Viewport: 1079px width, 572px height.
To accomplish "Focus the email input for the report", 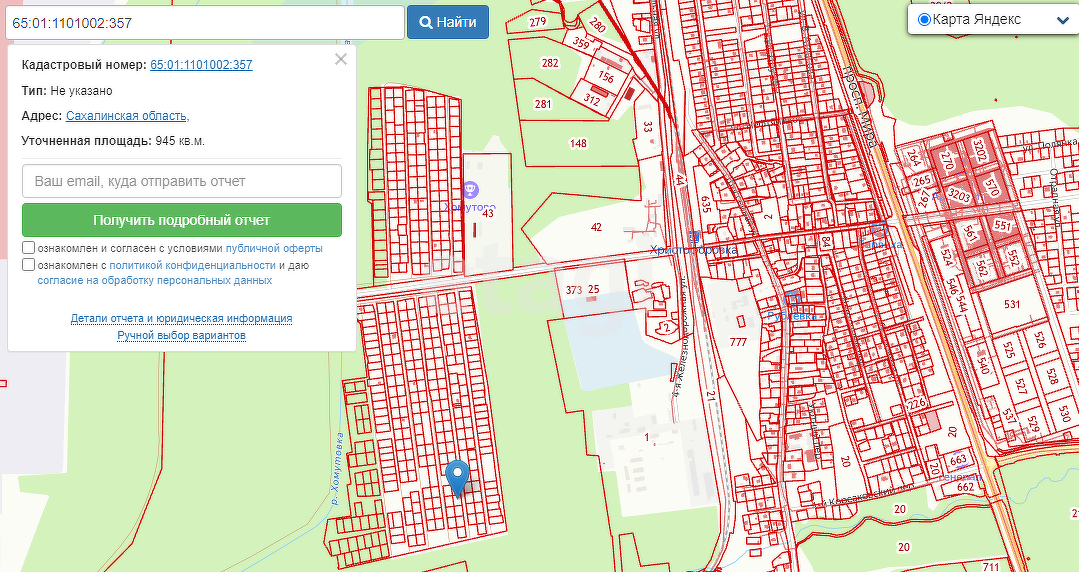I will pyautogui.click(x=181, y=181).
